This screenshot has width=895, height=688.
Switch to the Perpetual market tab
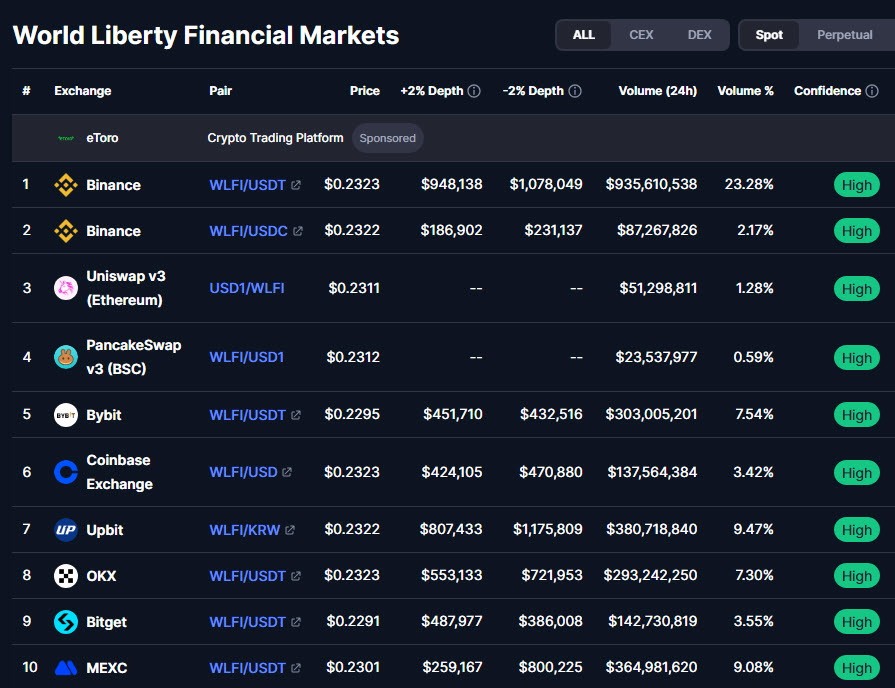pyautogui.click(x=845, y=35)
